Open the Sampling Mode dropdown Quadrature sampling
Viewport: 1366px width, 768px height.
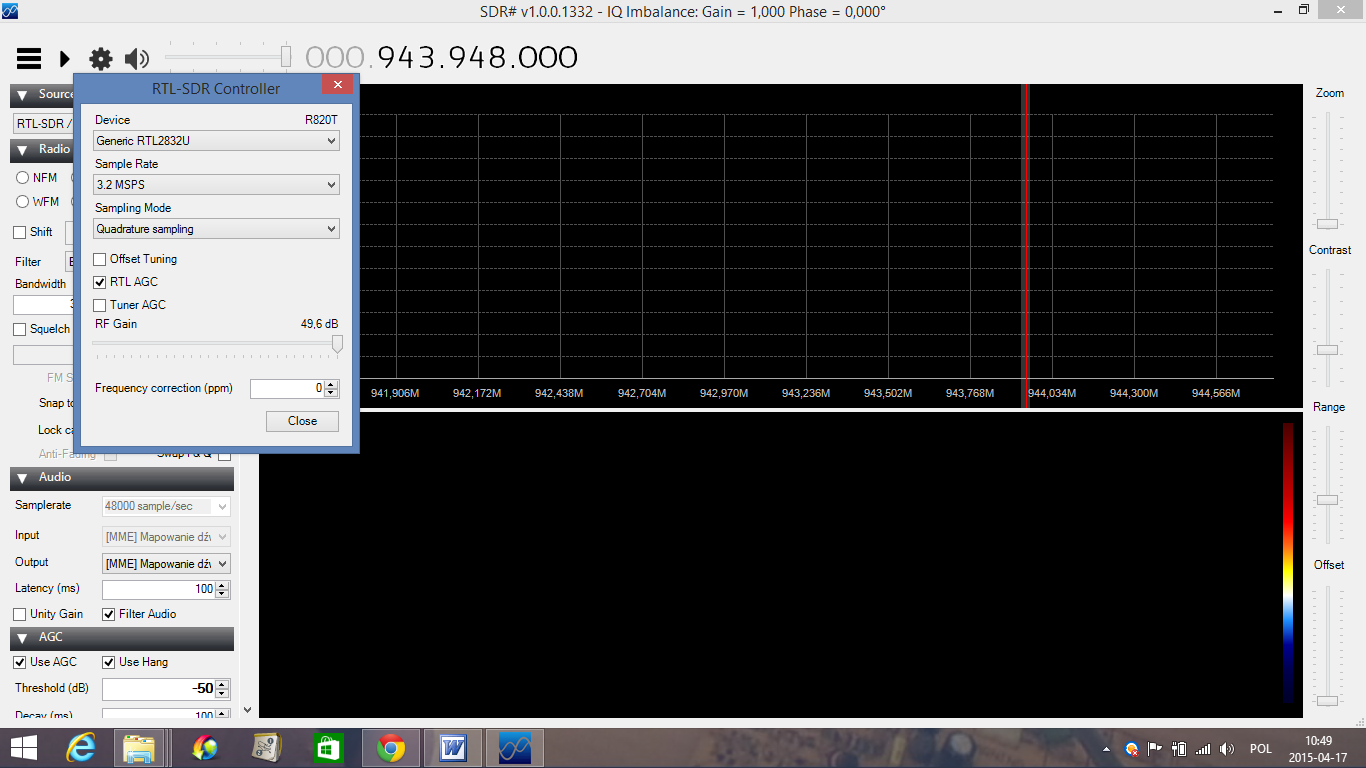[x=217, y=229]
